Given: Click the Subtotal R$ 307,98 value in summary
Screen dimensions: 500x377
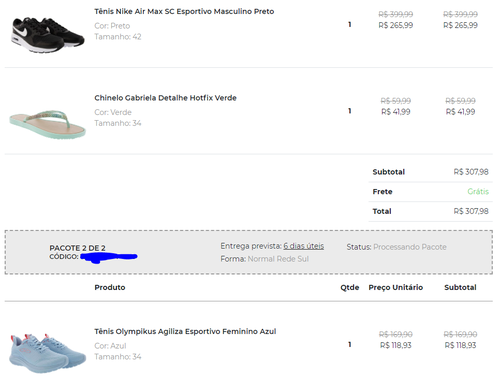Looking at the screenshot, I should pyautogui.click(x=471, y=172).
